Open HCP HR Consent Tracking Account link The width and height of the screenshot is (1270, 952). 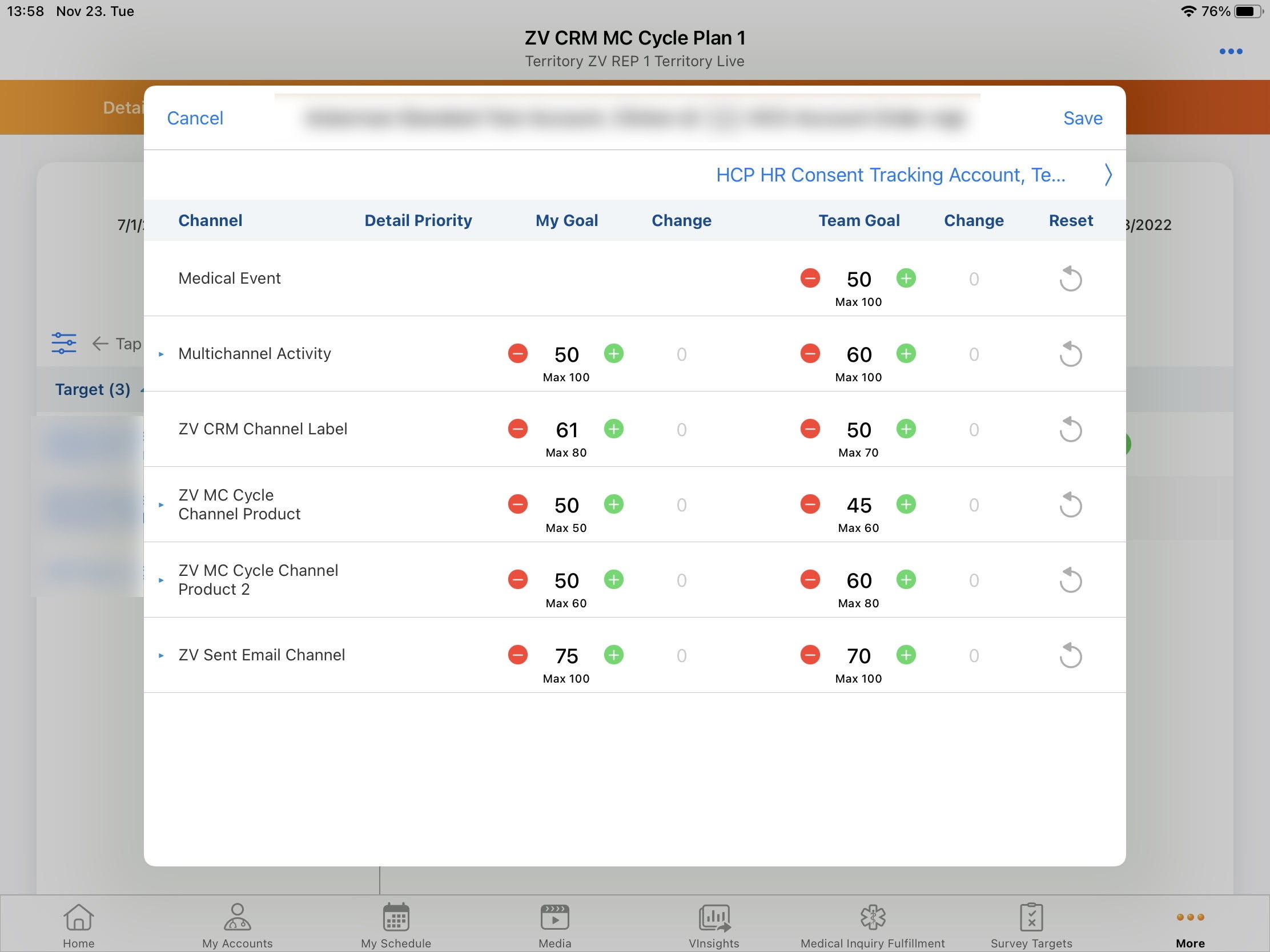point(890,175)
